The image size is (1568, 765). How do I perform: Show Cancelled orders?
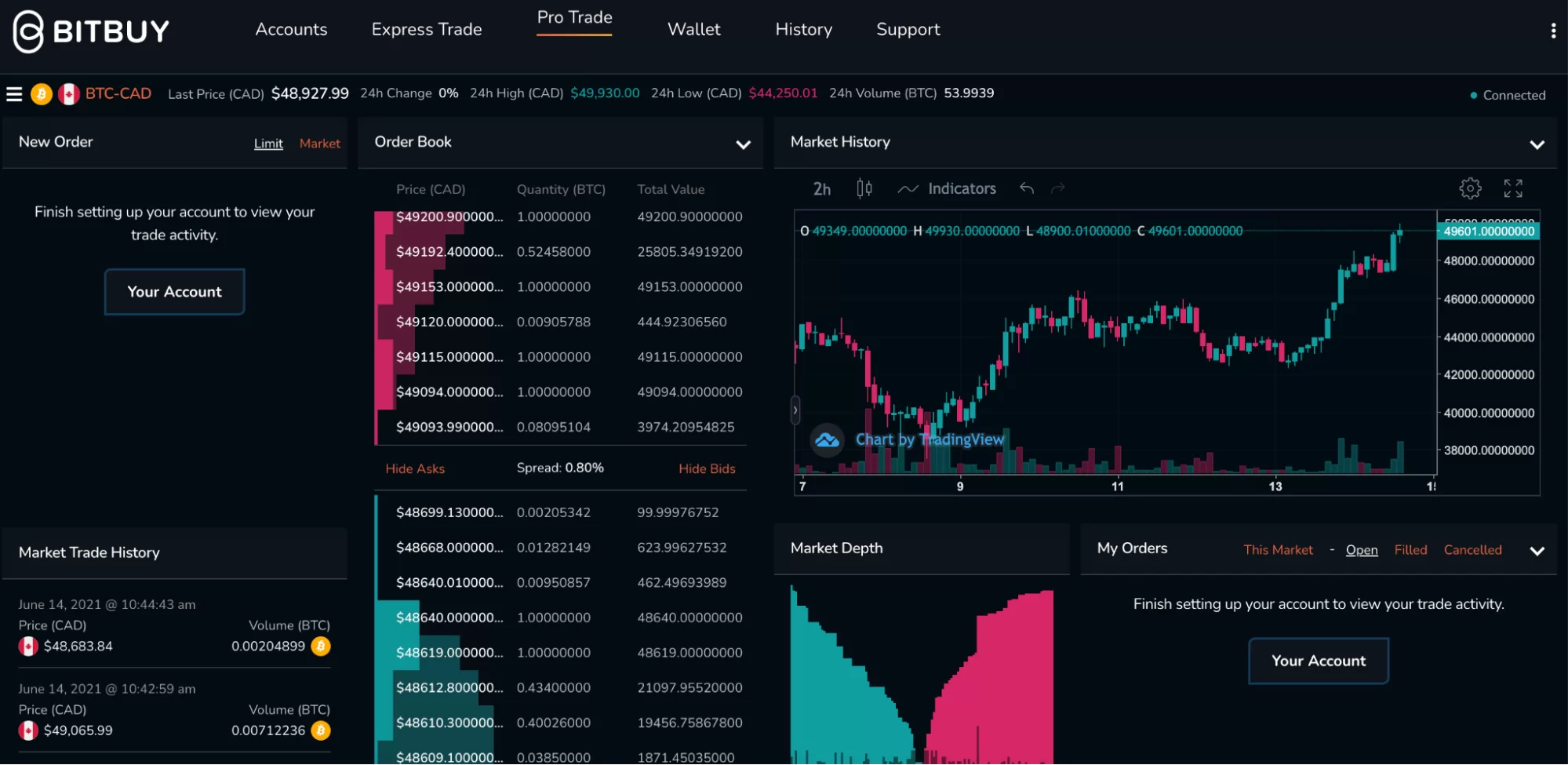pyautogui.click(x=1472, y=550)
